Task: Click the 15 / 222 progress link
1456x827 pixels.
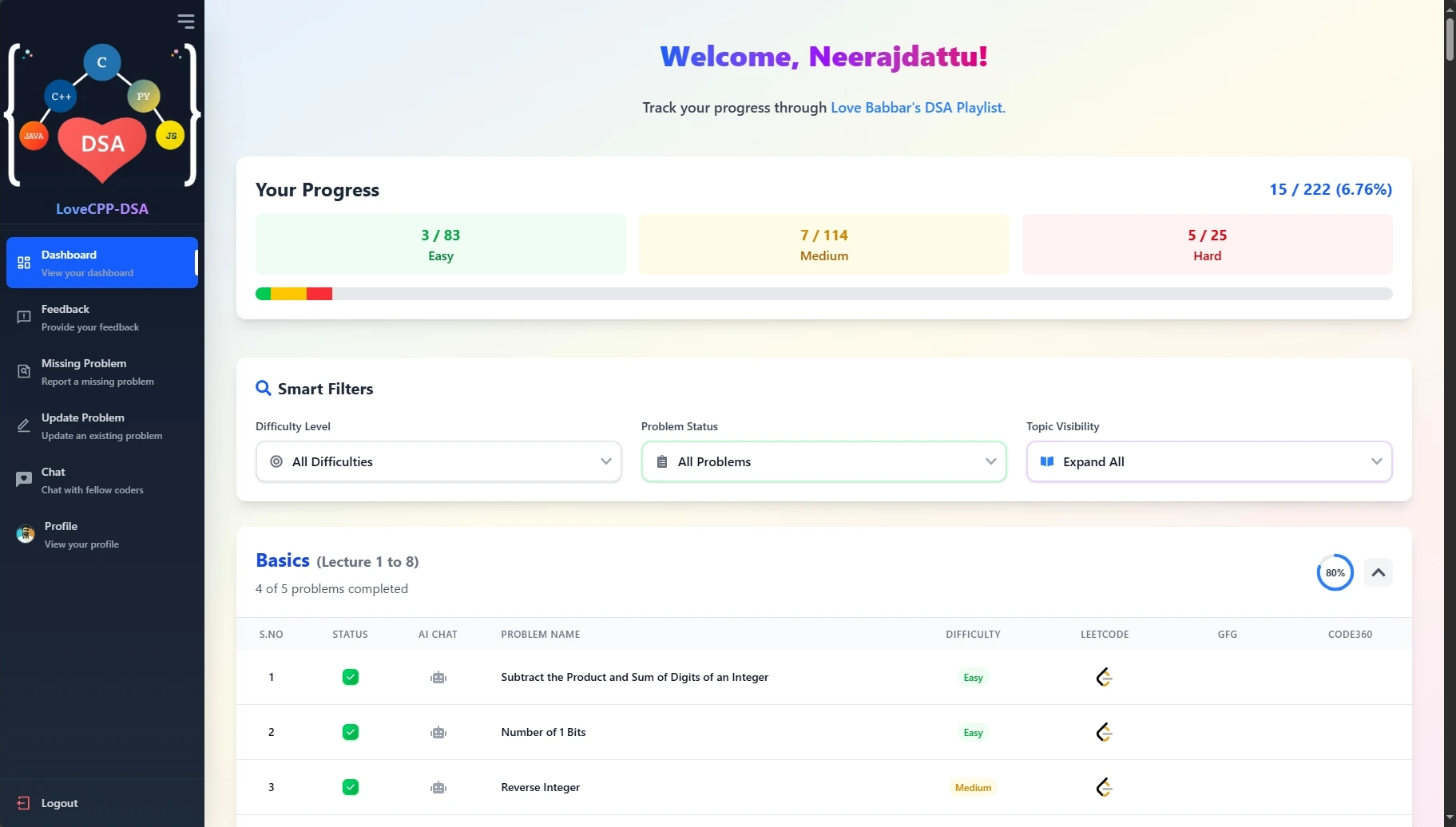Action: 1330,189
